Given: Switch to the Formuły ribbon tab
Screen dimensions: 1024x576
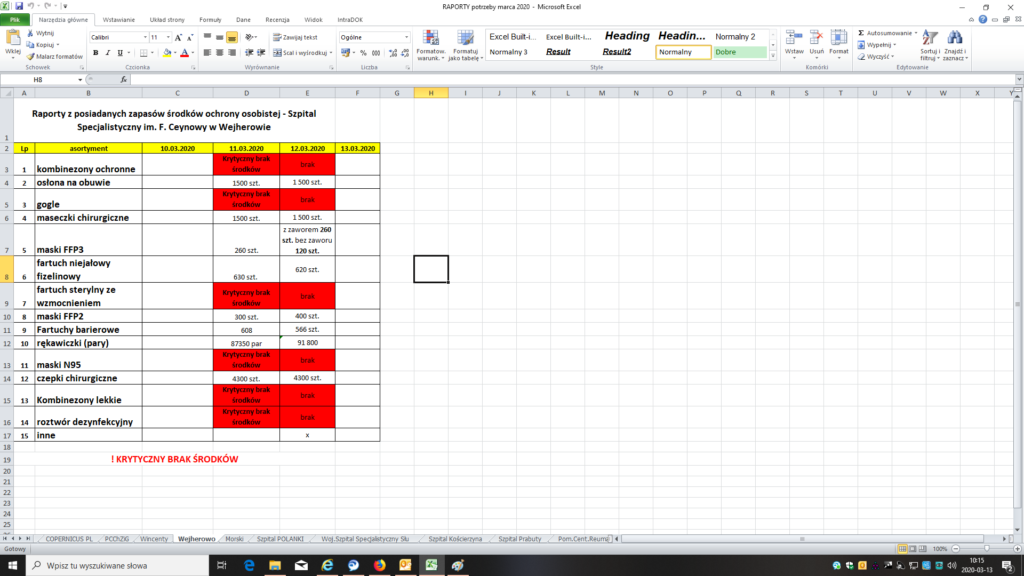Looking at the screenshot, I should coord(210,19).
